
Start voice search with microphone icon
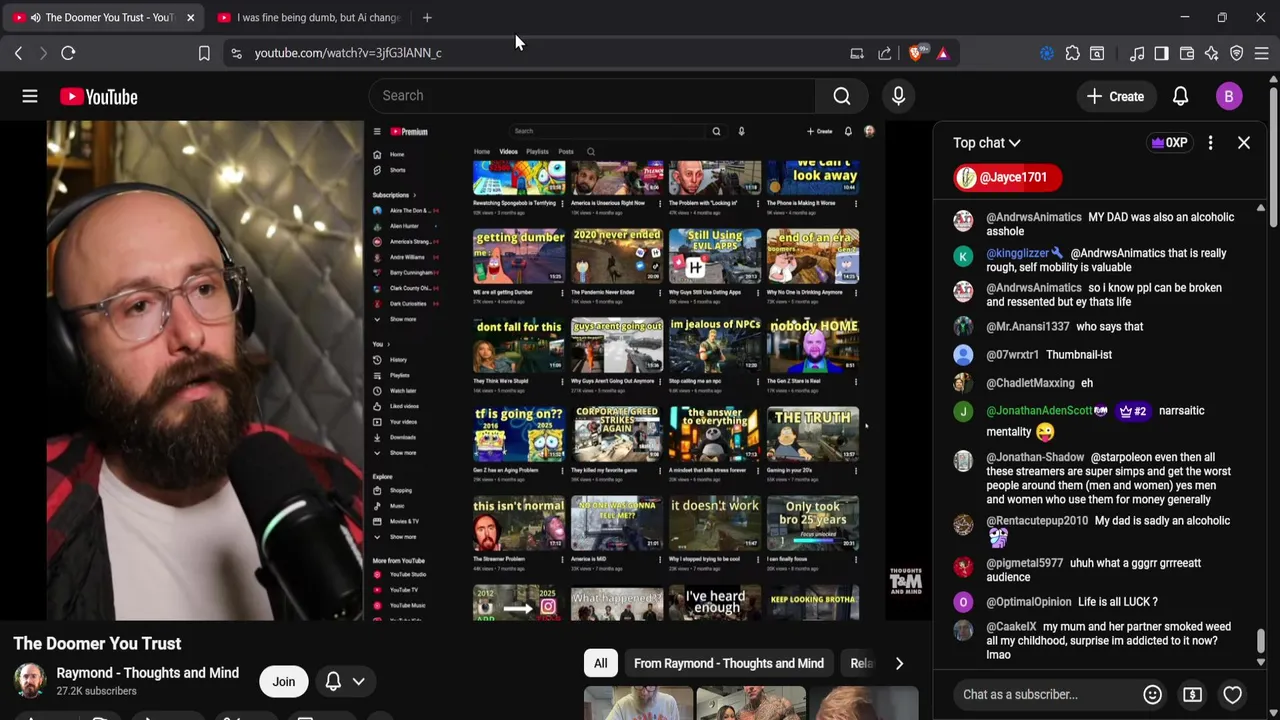(898, 96)
